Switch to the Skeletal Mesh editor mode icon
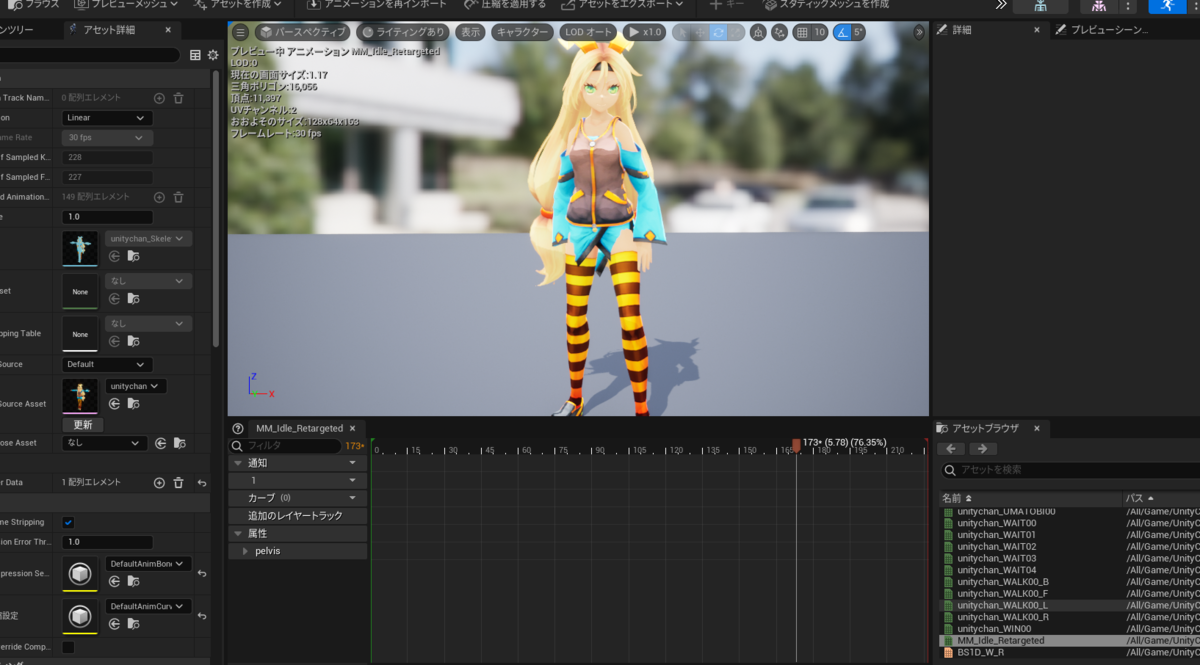1200x665 pixels. (x=1099, y=6)
